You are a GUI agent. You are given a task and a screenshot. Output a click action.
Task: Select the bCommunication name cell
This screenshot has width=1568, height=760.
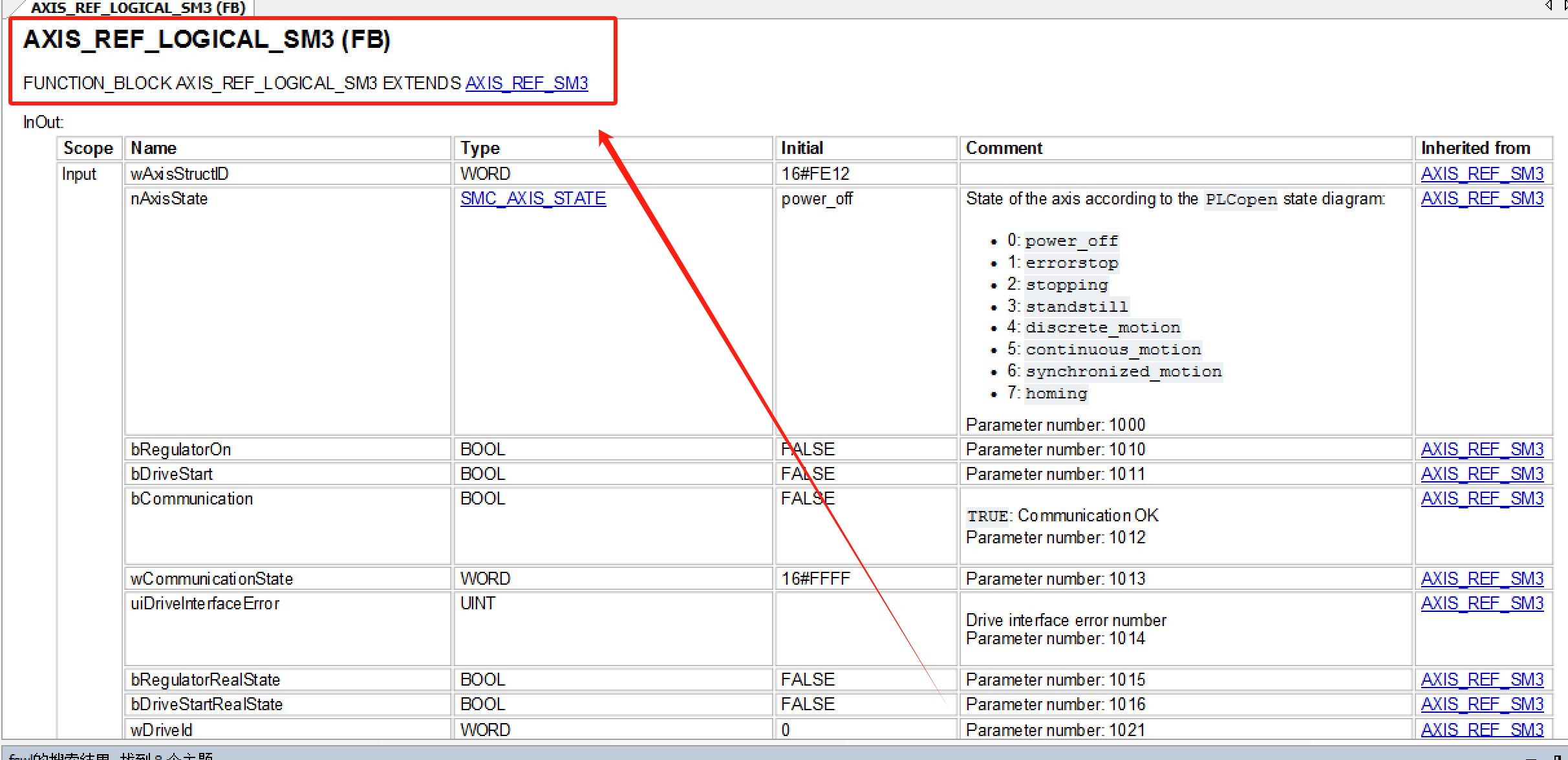point(287,526)
